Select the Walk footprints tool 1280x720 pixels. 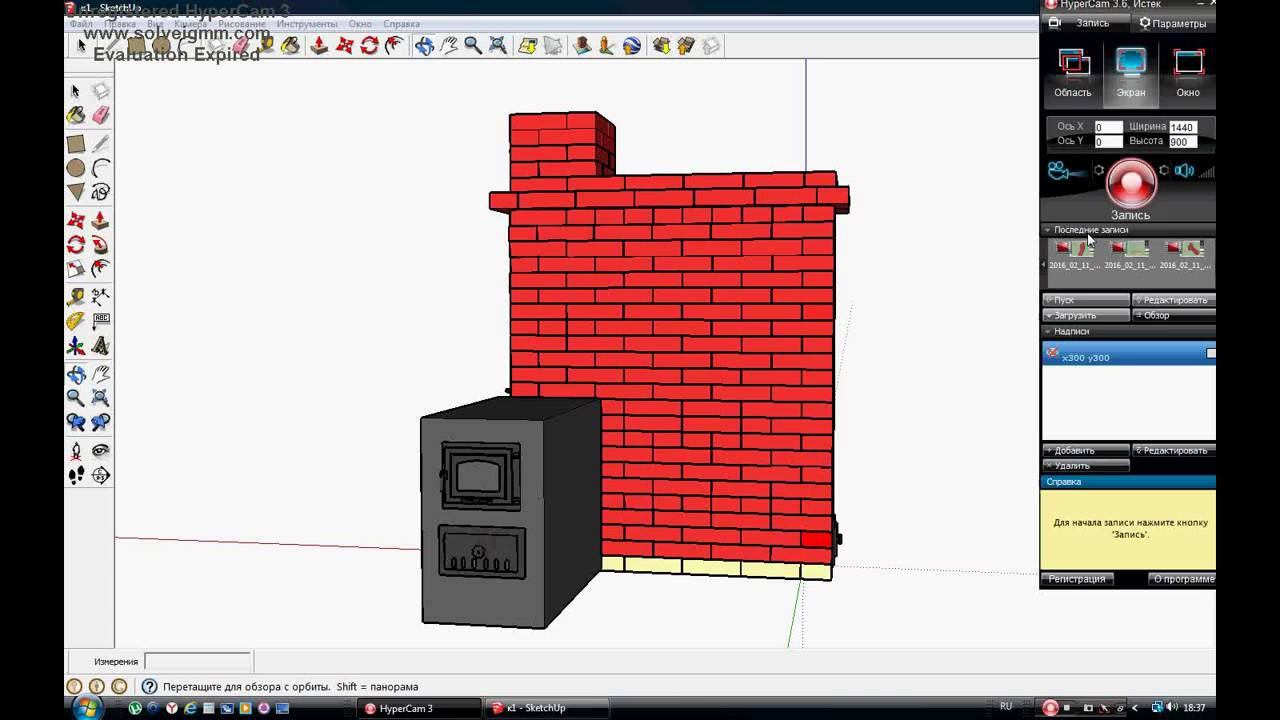76,476
